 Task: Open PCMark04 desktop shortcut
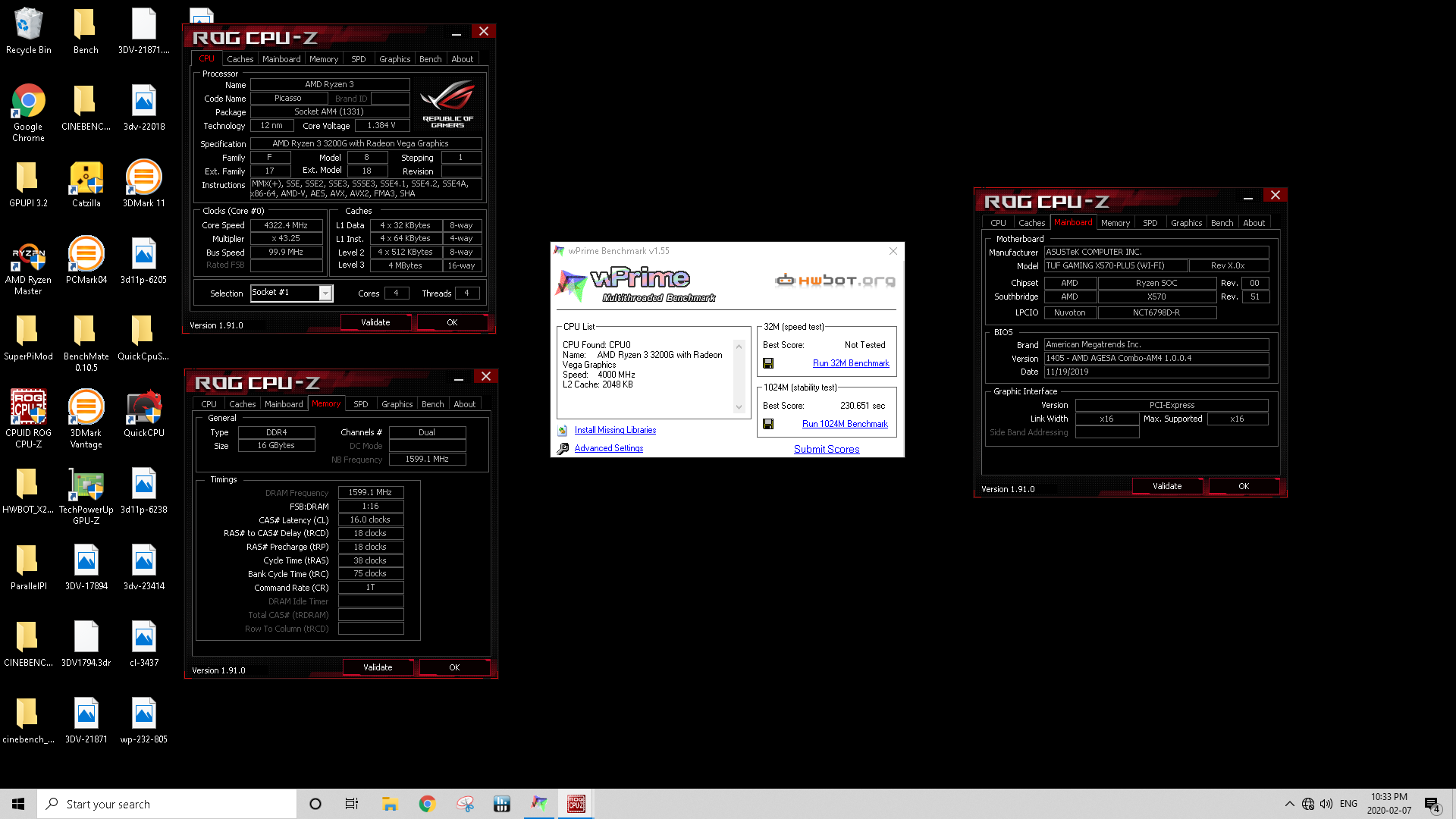[x=86, y=261]
